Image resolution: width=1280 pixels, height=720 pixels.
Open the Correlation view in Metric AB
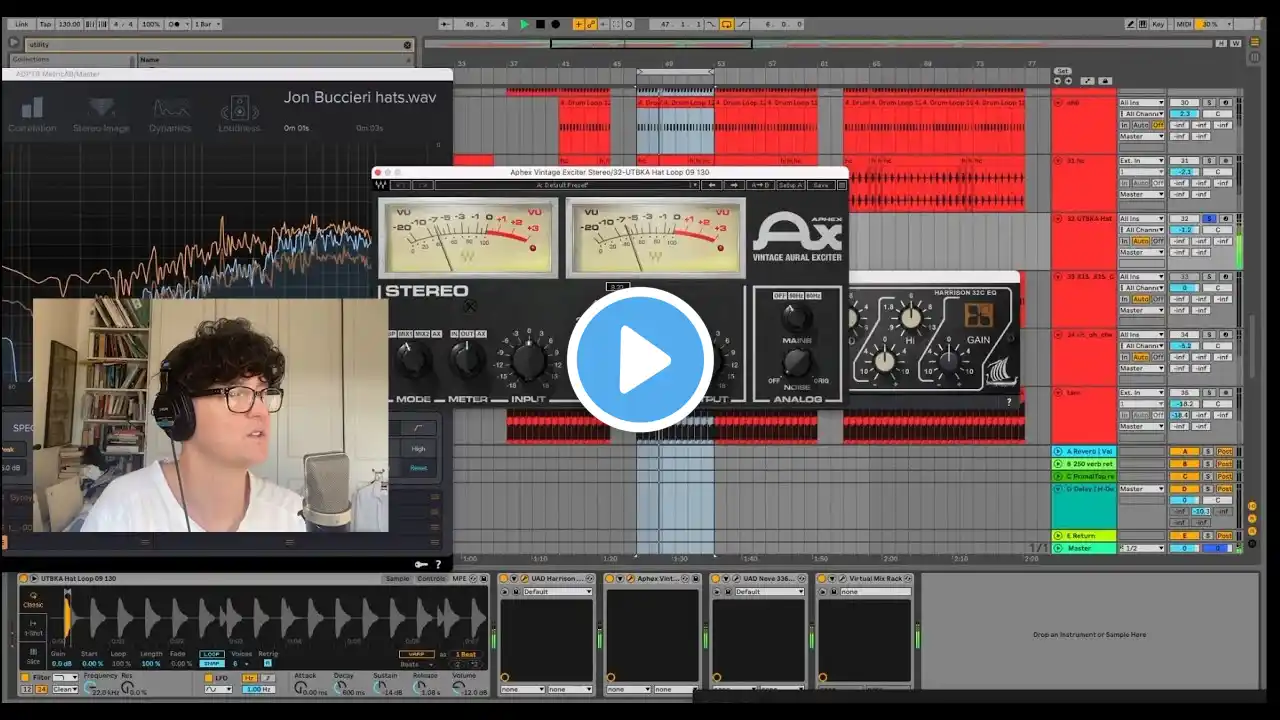[x=33, y=114]
